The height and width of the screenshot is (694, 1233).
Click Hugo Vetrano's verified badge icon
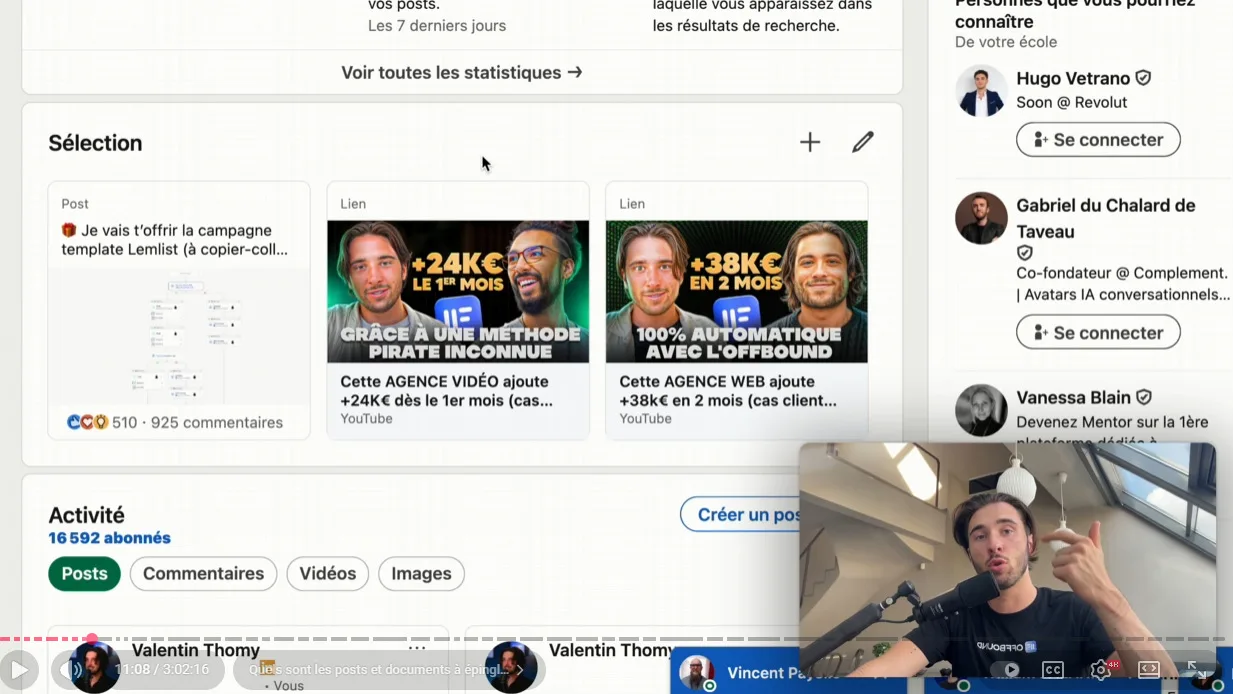pyautogui.click(x=1143, y=78)
